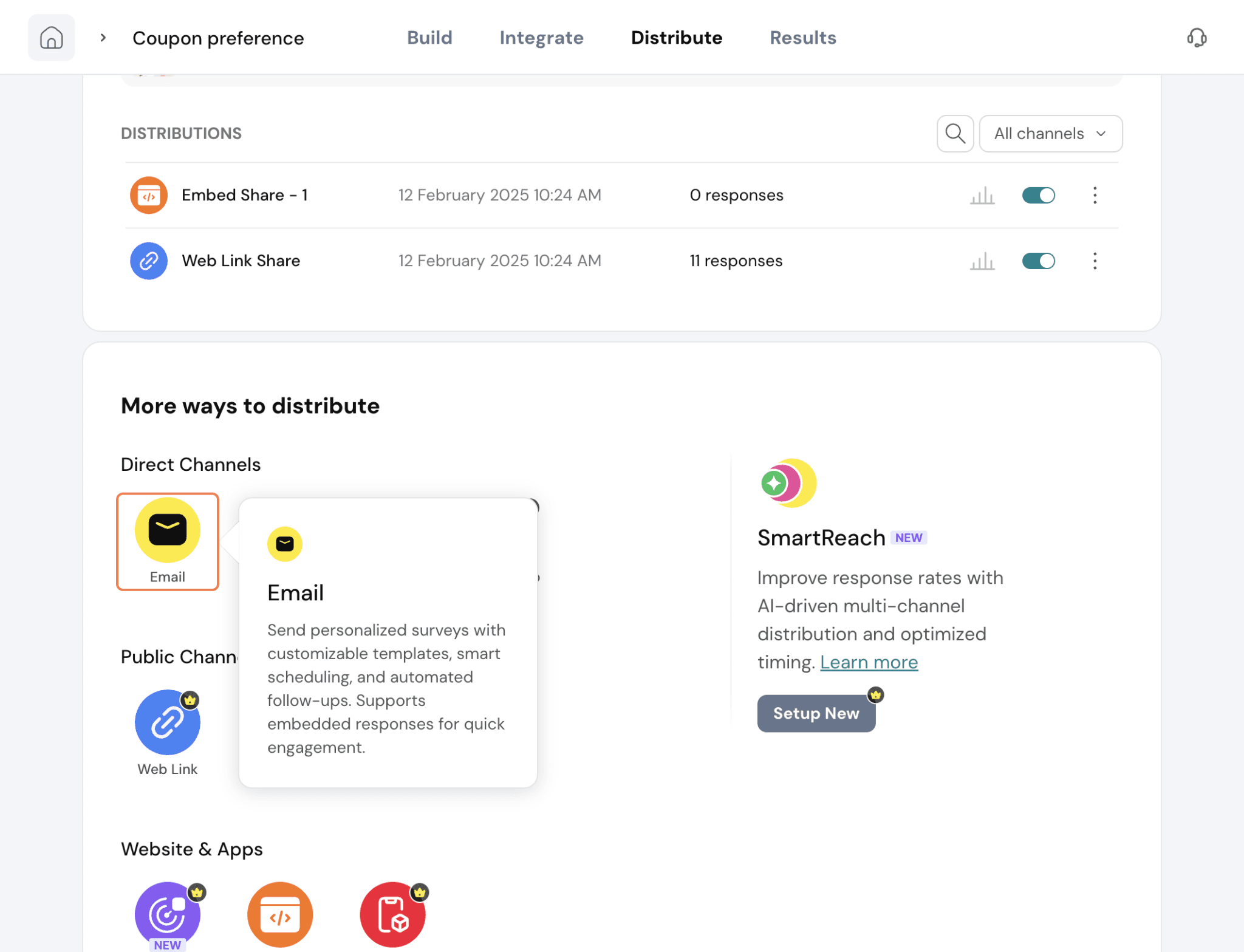Open more options for Embed Share - 1
This screenshot has height=952, width=1244.
click(x=1095, y=196)
